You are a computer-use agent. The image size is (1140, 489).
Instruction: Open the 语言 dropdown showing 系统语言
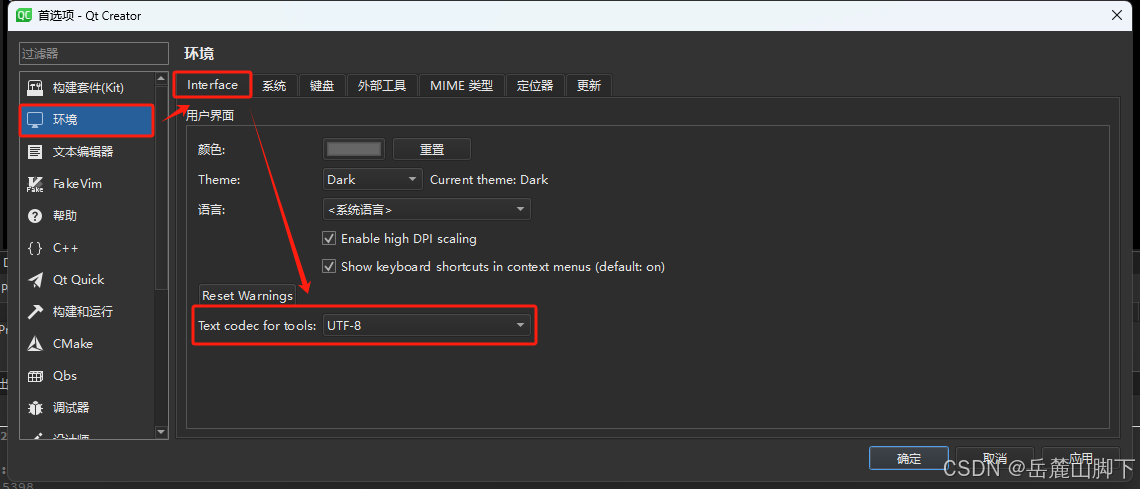[x=426, y=209]
